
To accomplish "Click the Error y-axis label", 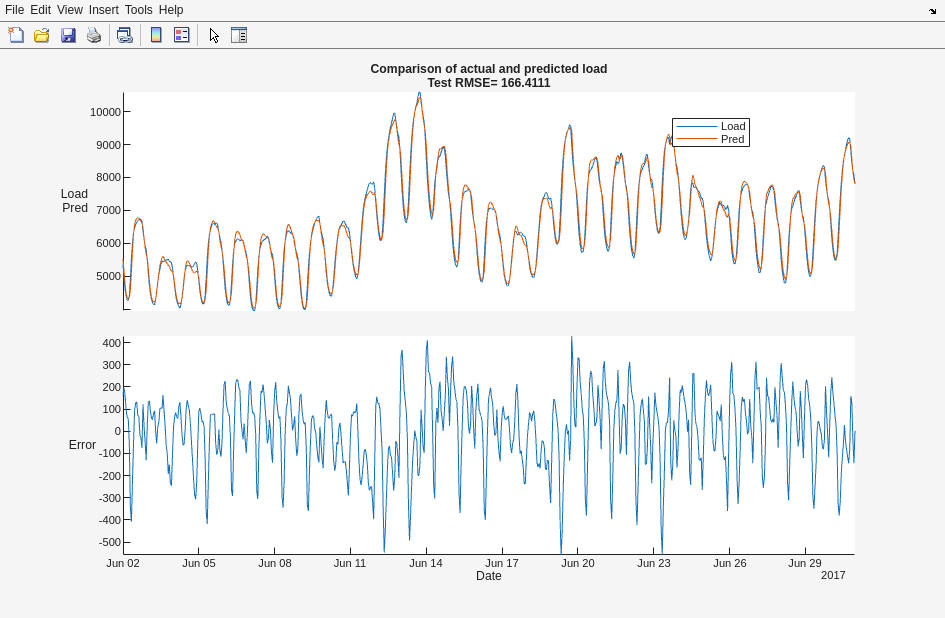I will (x=82, y=445).
